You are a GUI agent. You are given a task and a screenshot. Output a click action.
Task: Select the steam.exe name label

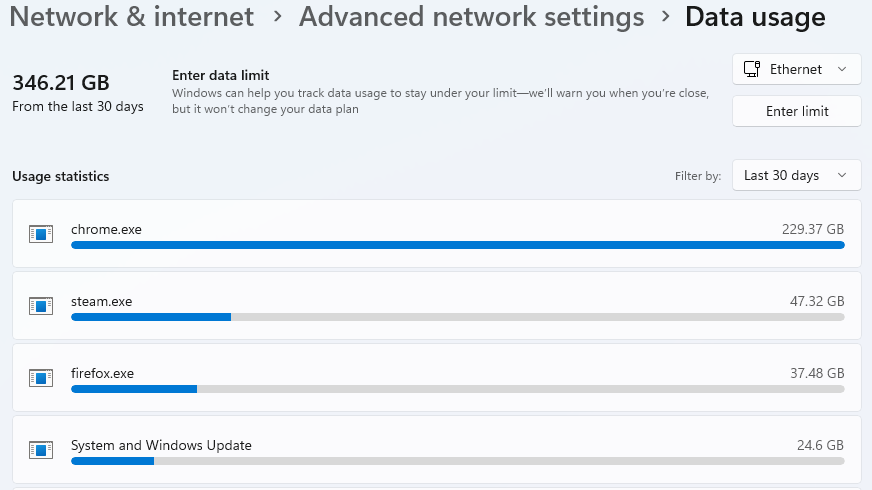(x=101, y=301)
